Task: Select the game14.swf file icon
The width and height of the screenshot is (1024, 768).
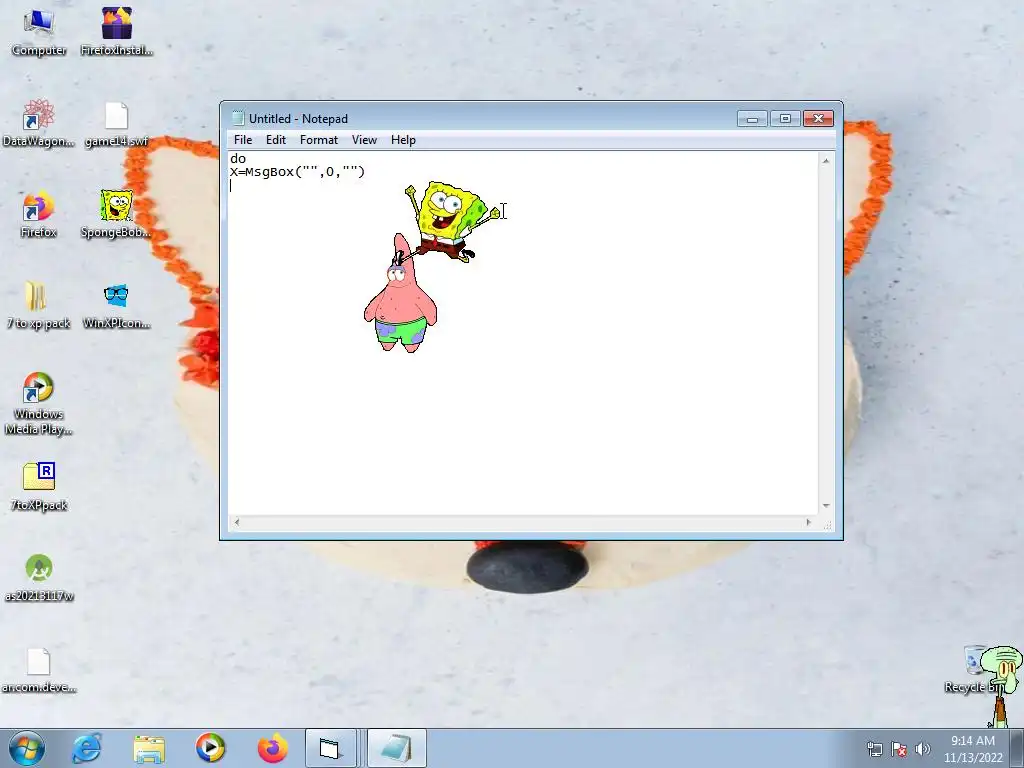Action: (117, 123)
